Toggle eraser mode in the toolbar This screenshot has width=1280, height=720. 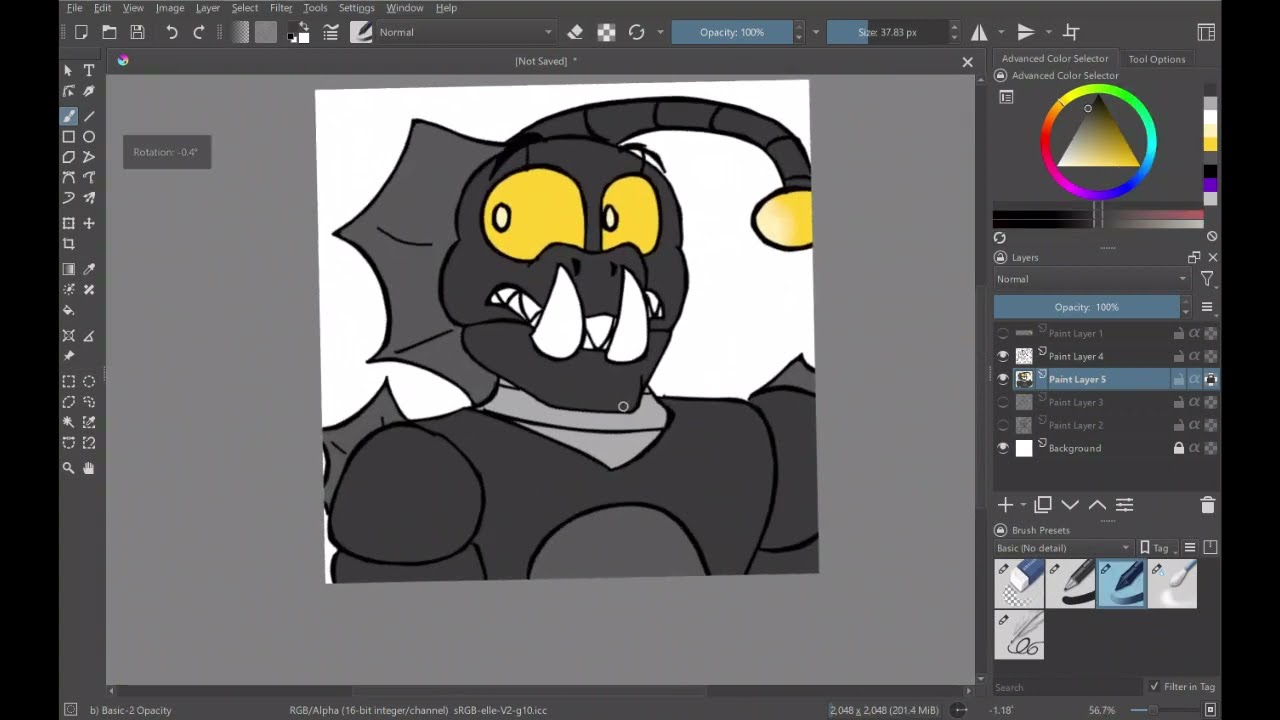pyautogui.click(x=575, y=32)
